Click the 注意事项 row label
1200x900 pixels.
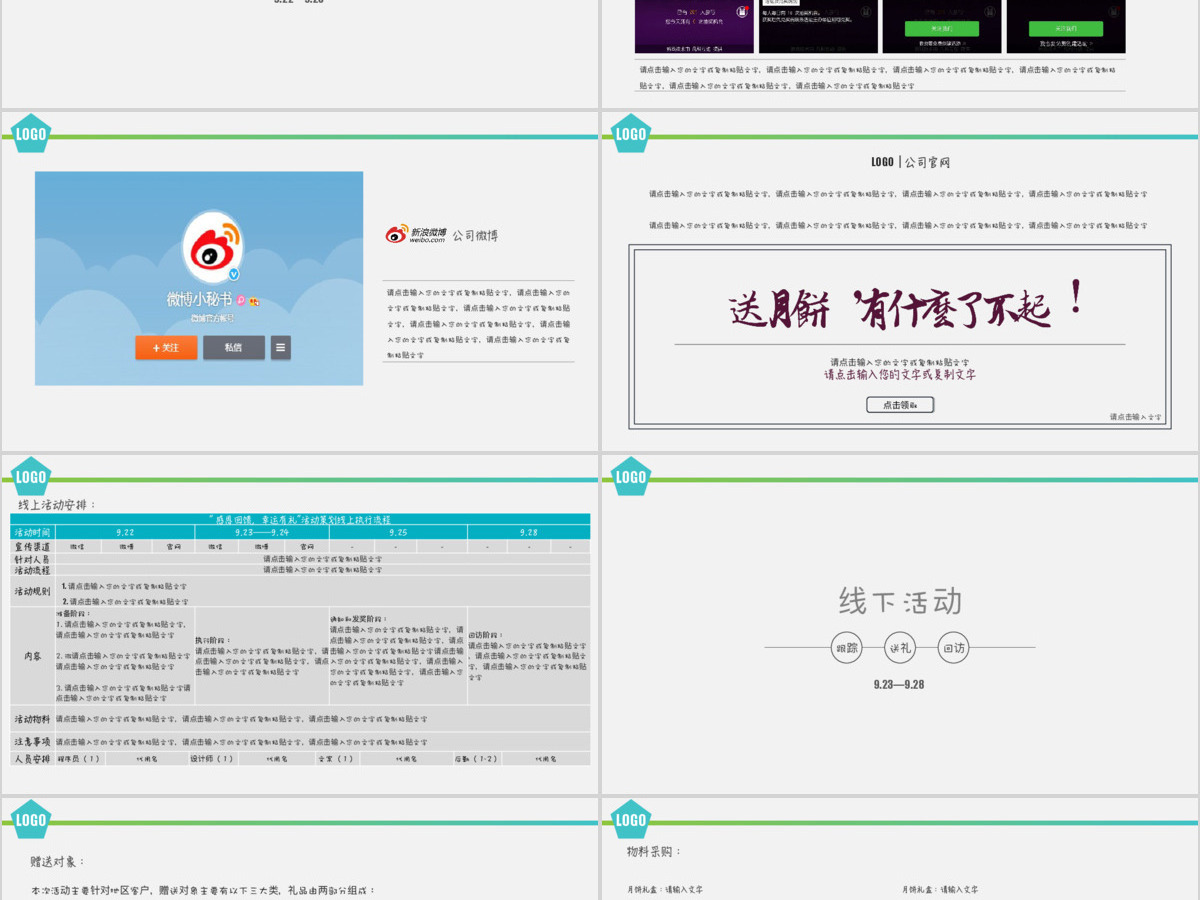coord(33,742)
